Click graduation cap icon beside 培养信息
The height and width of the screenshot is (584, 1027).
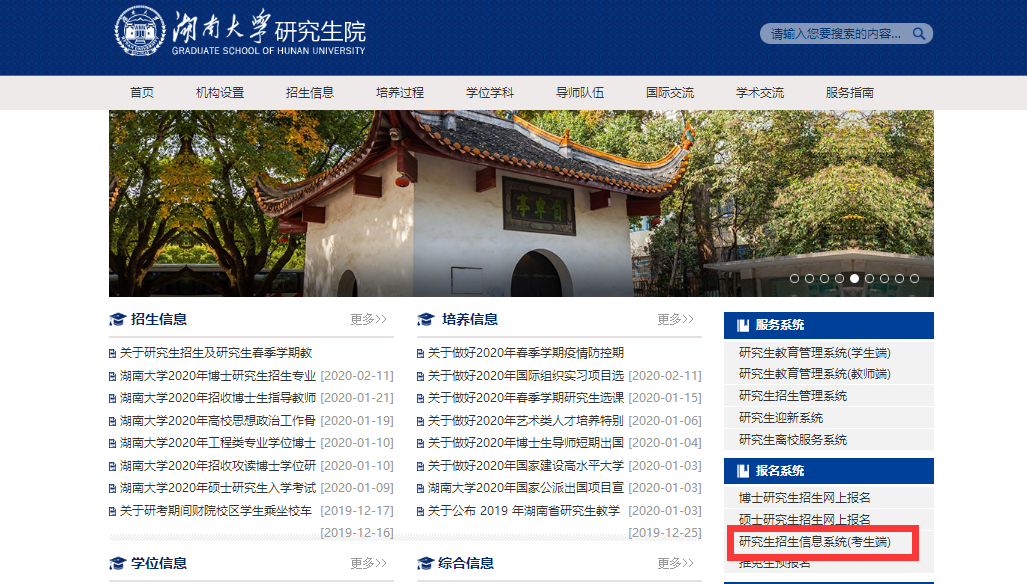[425, 320]
